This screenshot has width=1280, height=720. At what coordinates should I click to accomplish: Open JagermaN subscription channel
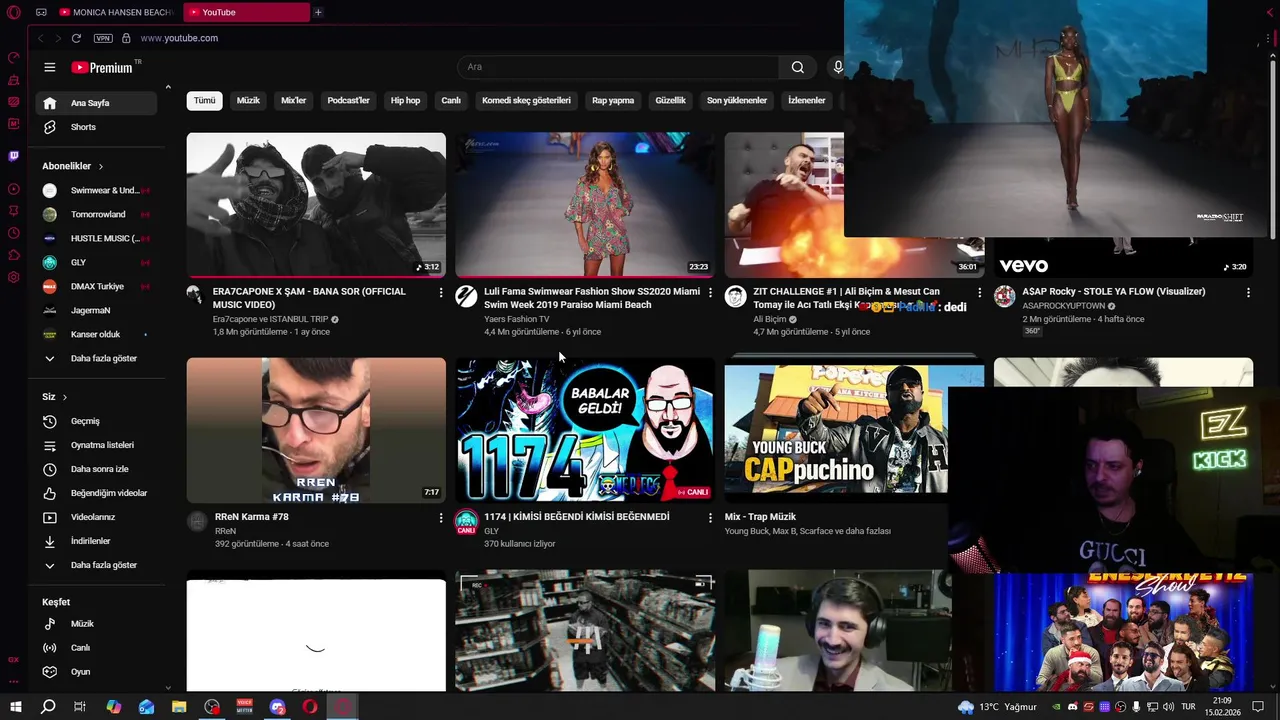click(96, 310)
